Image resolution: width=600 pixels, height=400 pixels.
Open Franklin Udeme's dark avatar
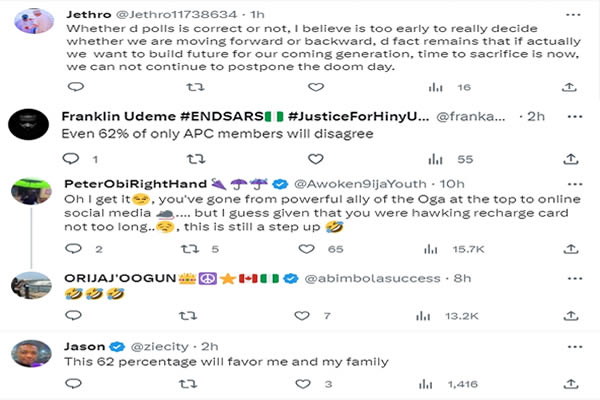tap(29, 124)
